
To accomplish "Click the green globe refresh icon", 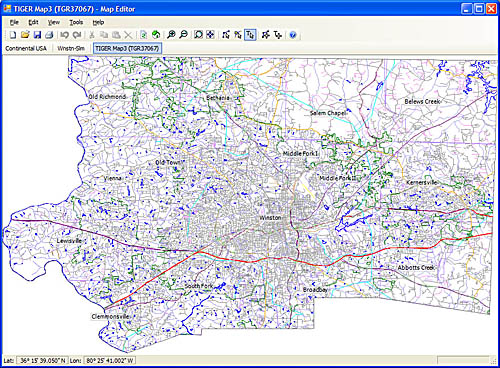I will 156,35.
